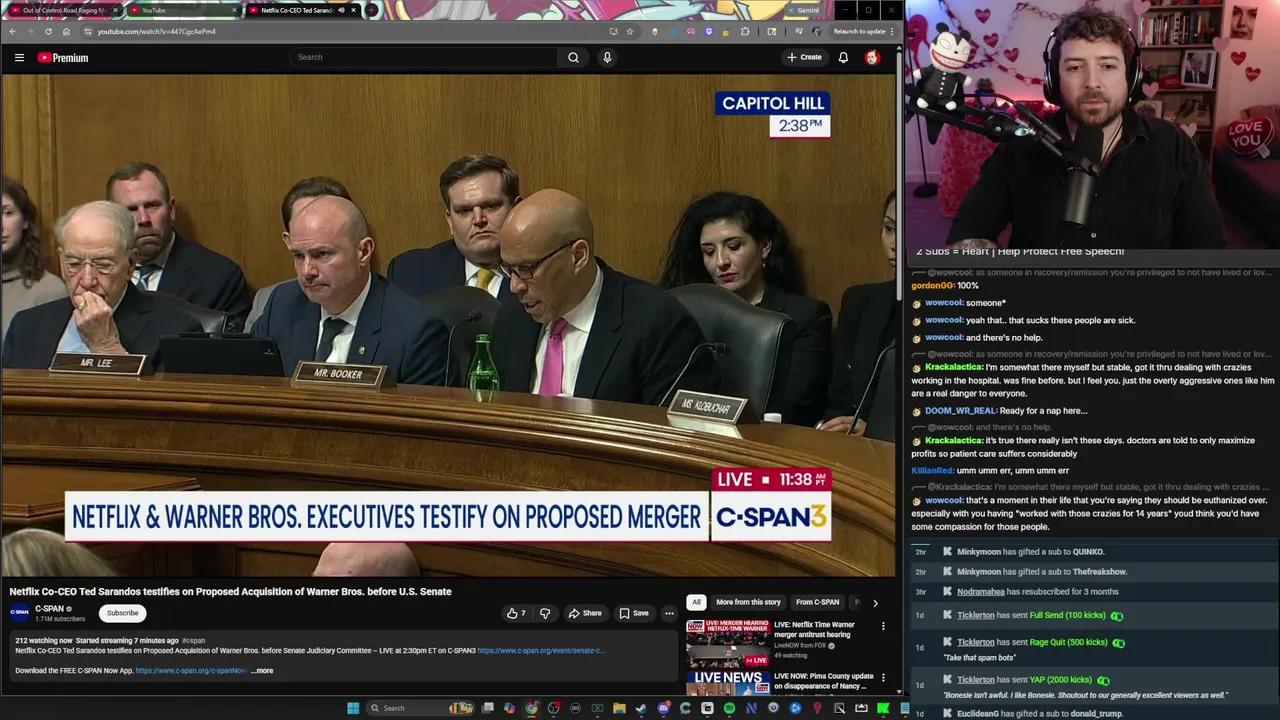1280x720 pixels.
Task: Open YouTube account avatar menu
Action: tap(872, 57)
